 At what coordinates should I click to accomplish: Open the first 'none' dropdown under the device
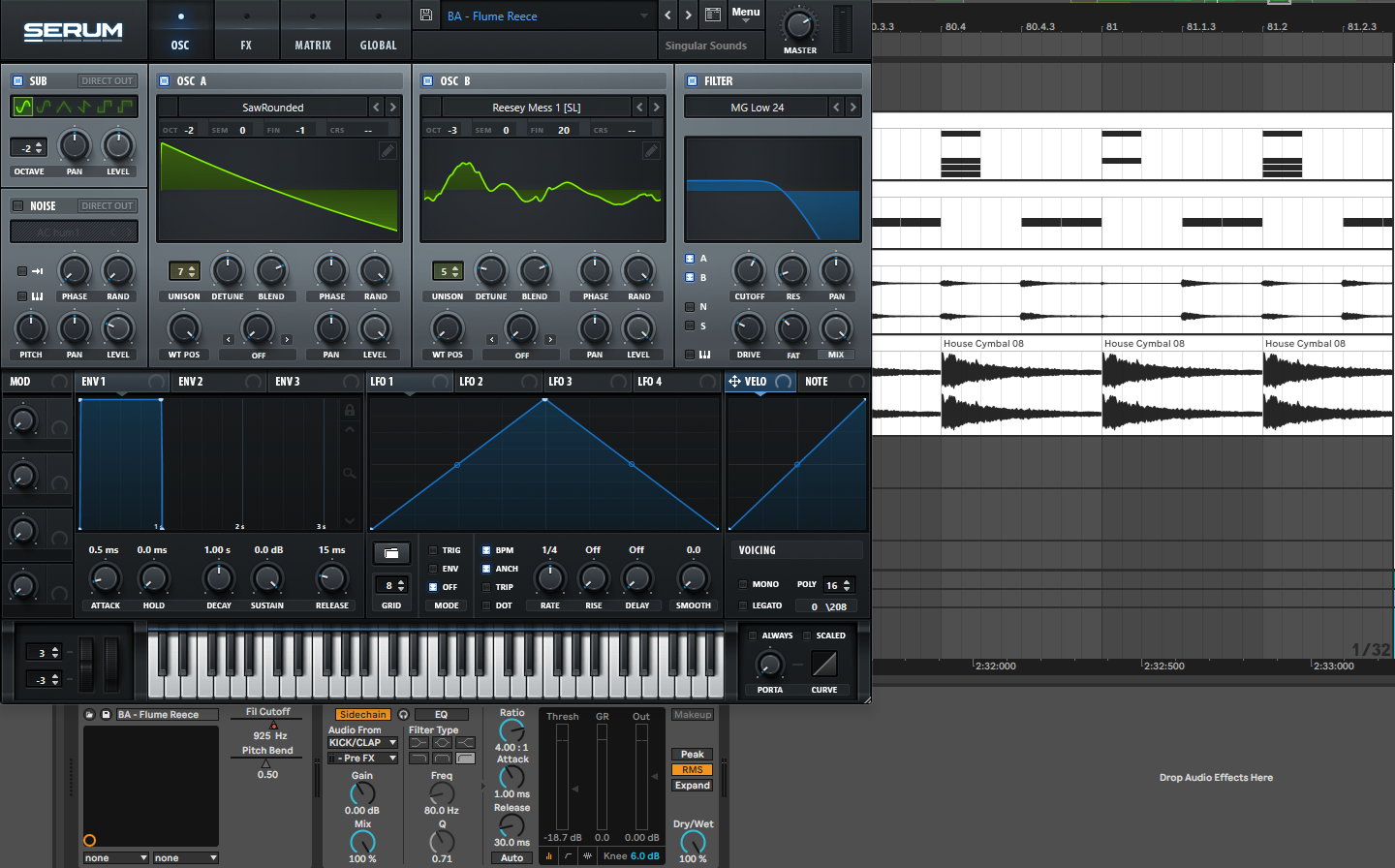[x=115, y=858]
